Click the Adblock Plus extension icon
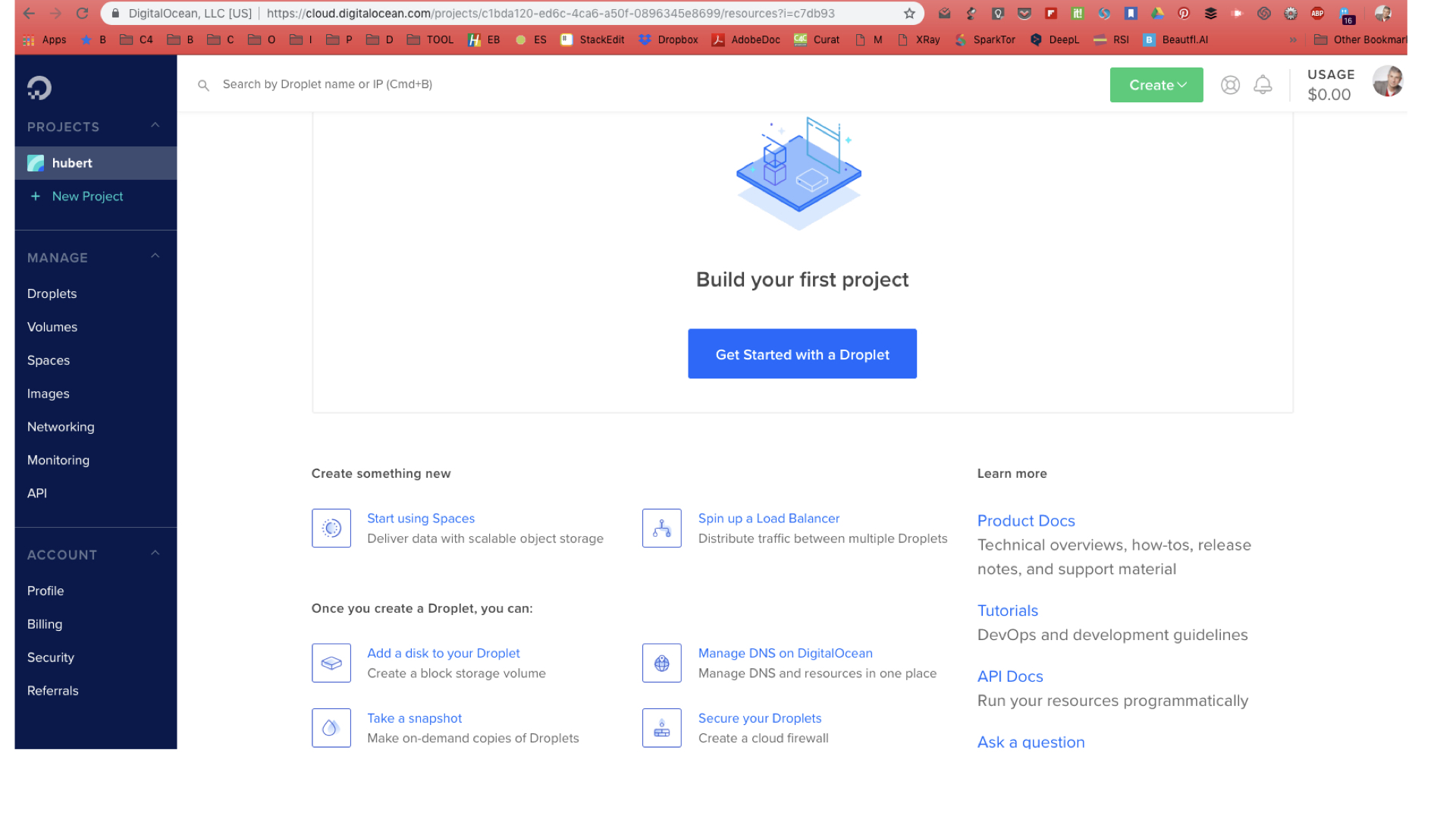The width and height of the screenshot is (1456, 819). (x=1317, y=14)
